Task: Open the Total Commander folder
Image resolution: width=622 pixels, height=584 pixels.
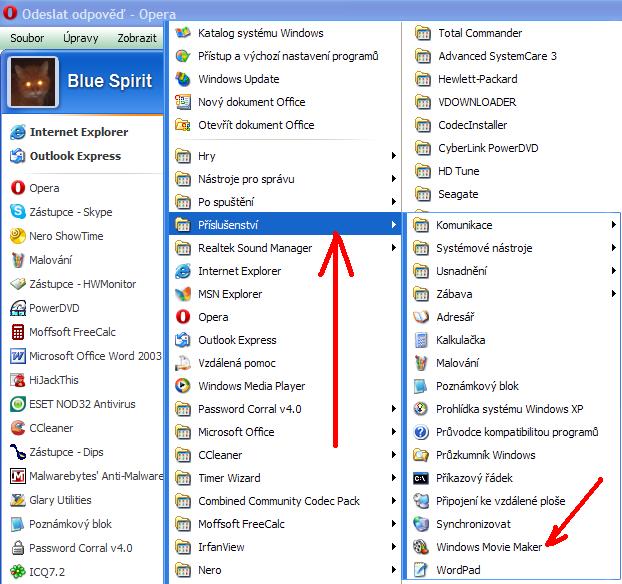Action: [512, 33]
